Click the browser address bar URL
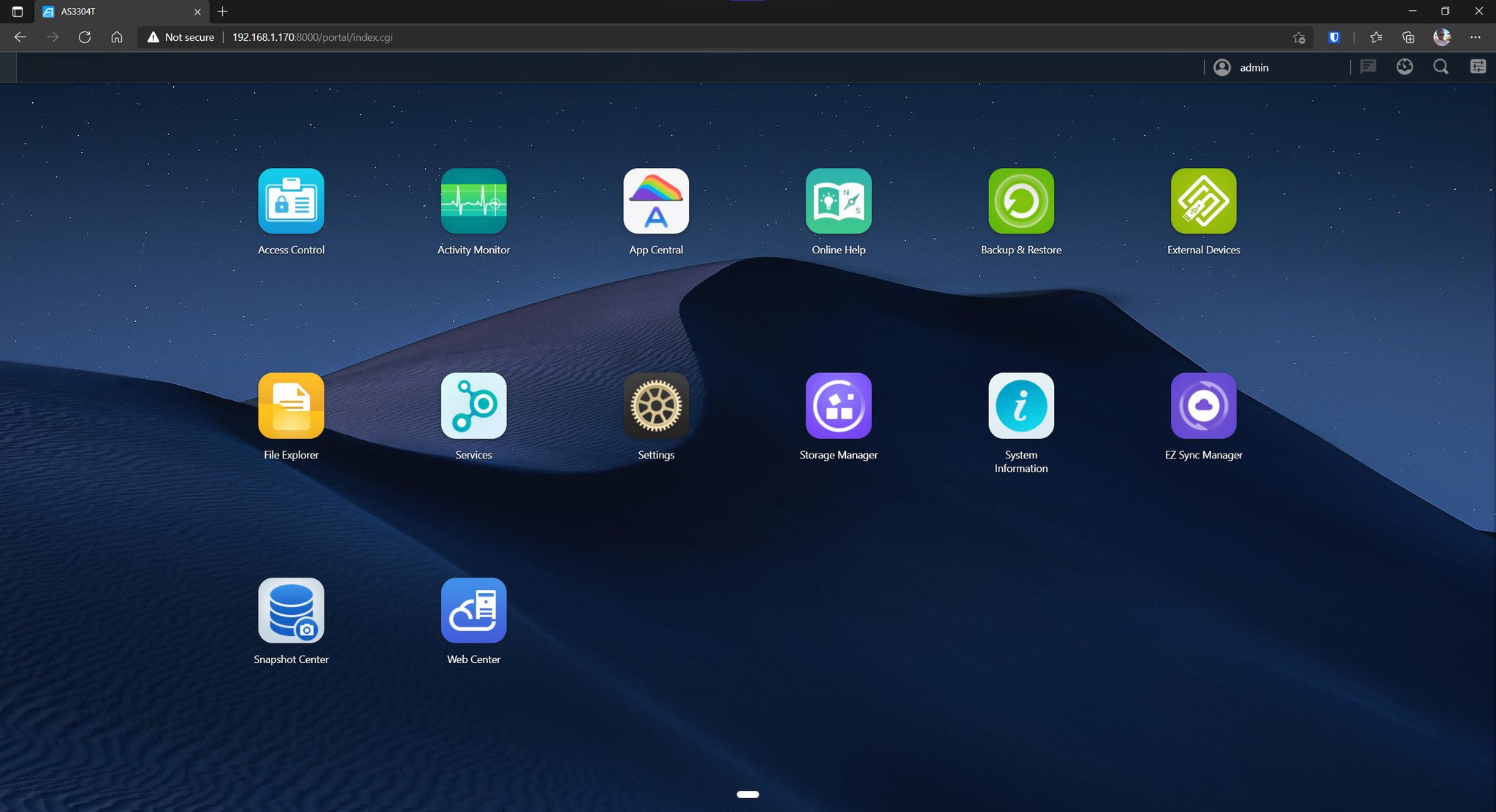Screen dimensions: 1496x812 pyautogui.click(x=313, y=37)
